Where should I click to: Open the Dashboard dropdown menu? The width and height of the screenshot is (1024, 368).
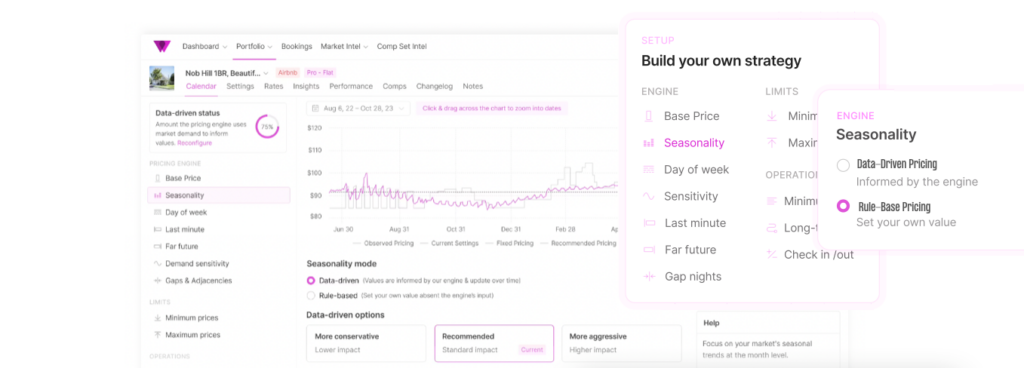point(204,46)
